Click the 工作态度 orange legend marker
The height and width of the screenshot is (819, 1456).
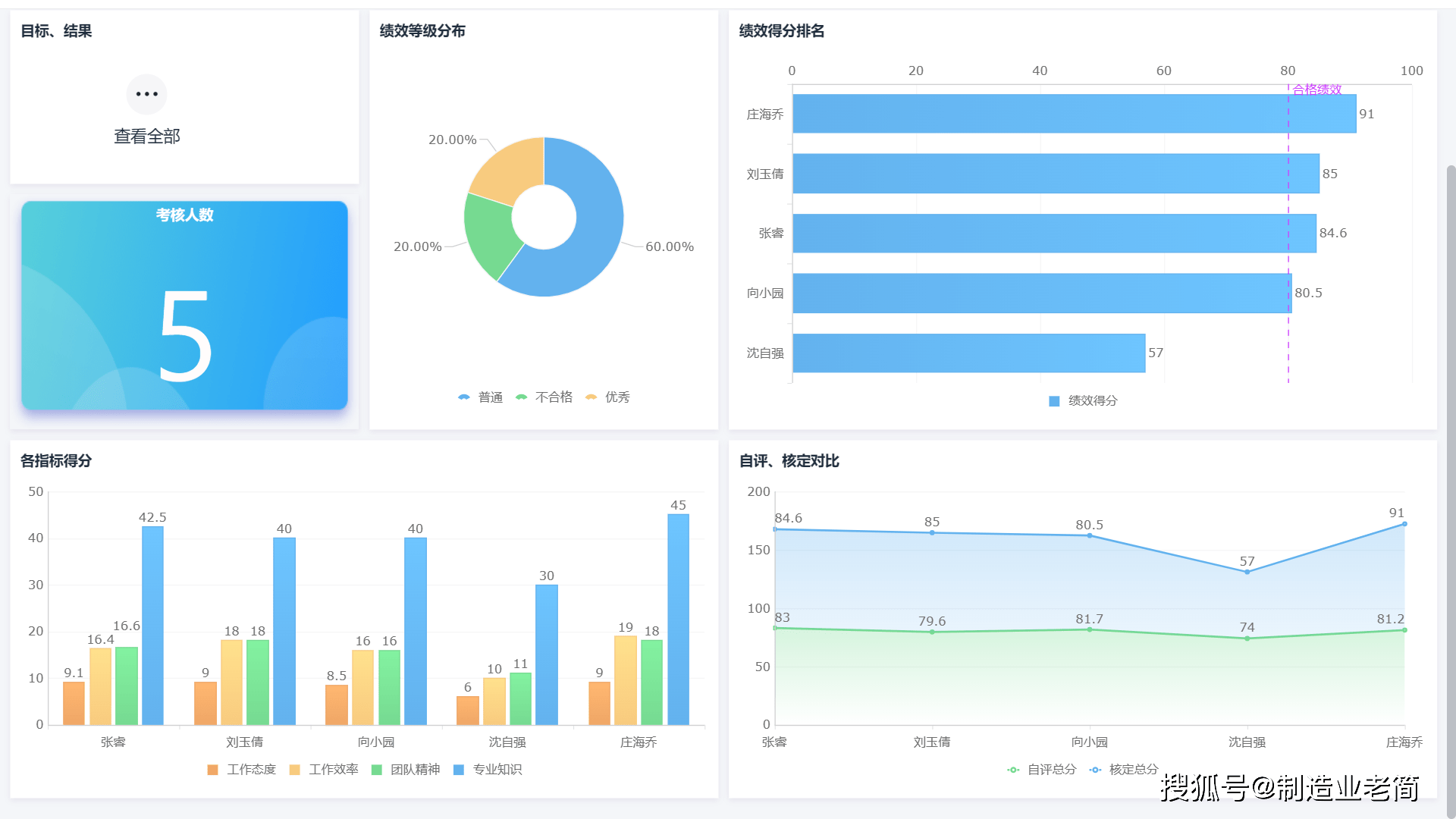click(212, 770)
